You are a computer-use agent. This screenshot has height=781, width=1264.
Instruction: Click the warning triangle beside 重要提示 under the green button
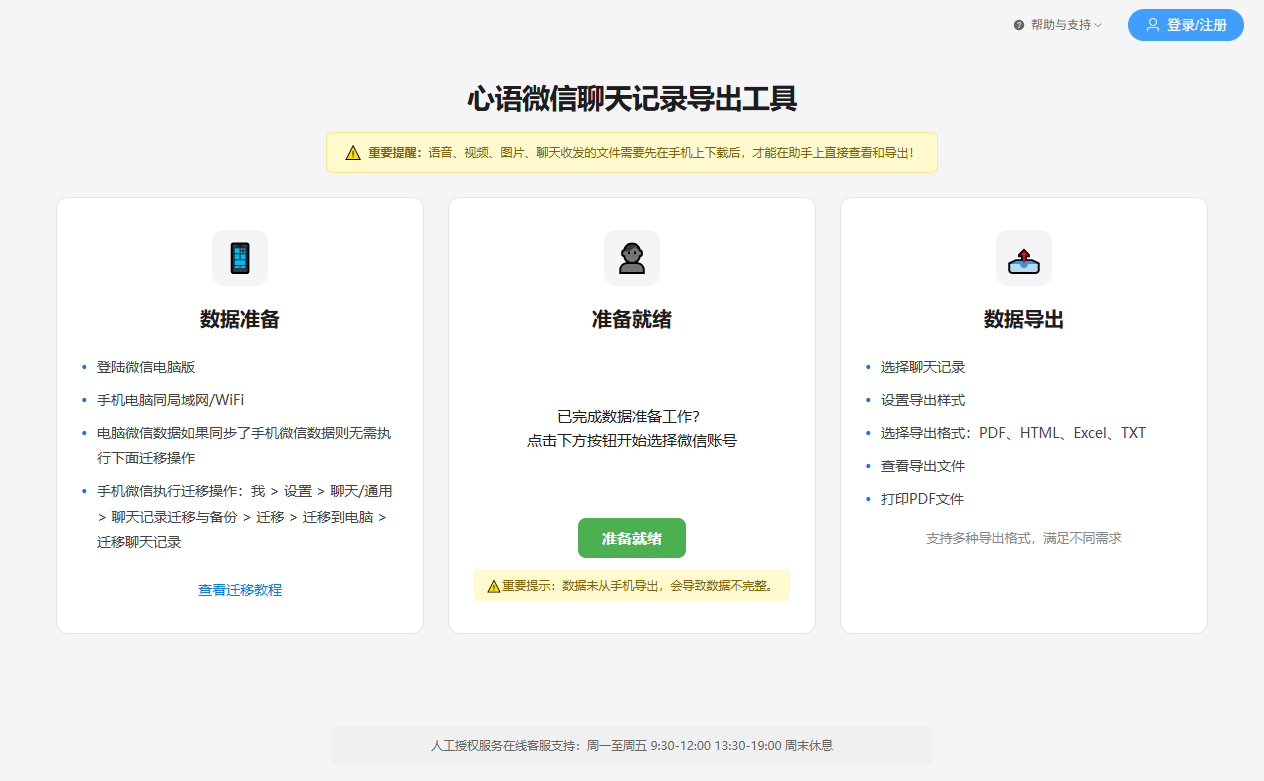click(494, 586)
